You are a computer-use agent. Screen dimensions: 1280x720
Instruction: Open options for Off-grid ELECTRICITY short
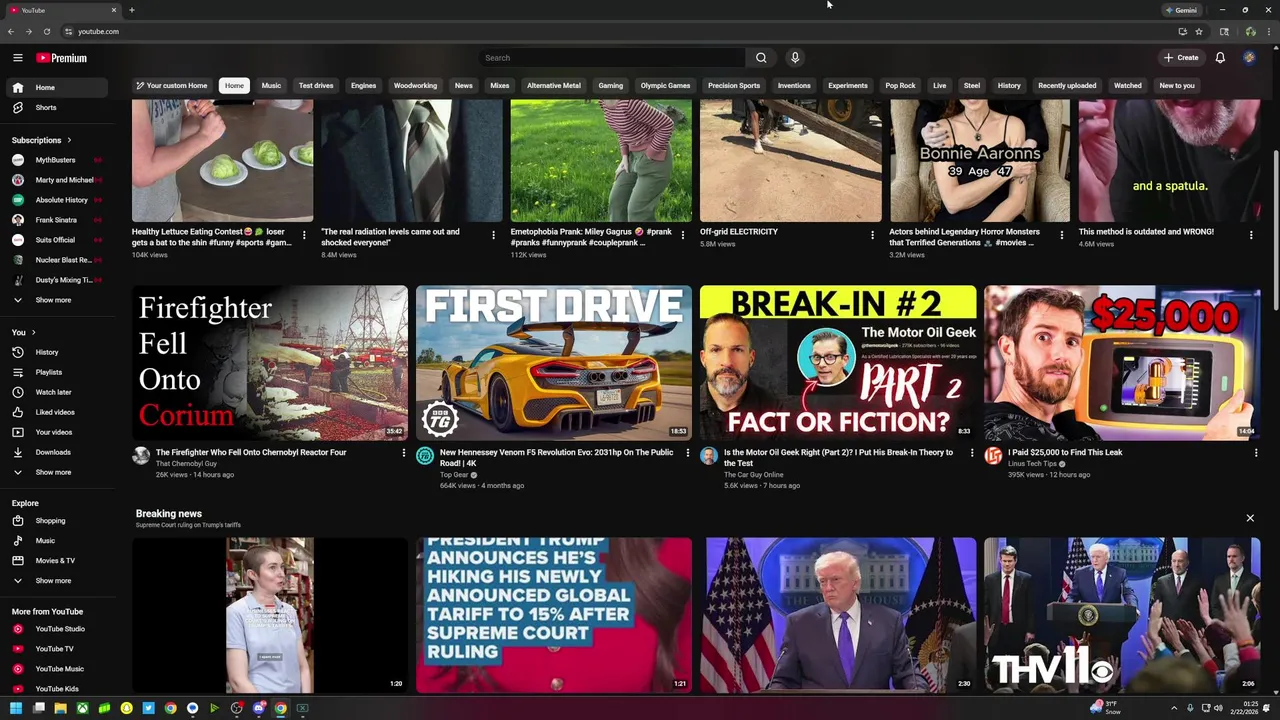(872, 235)
